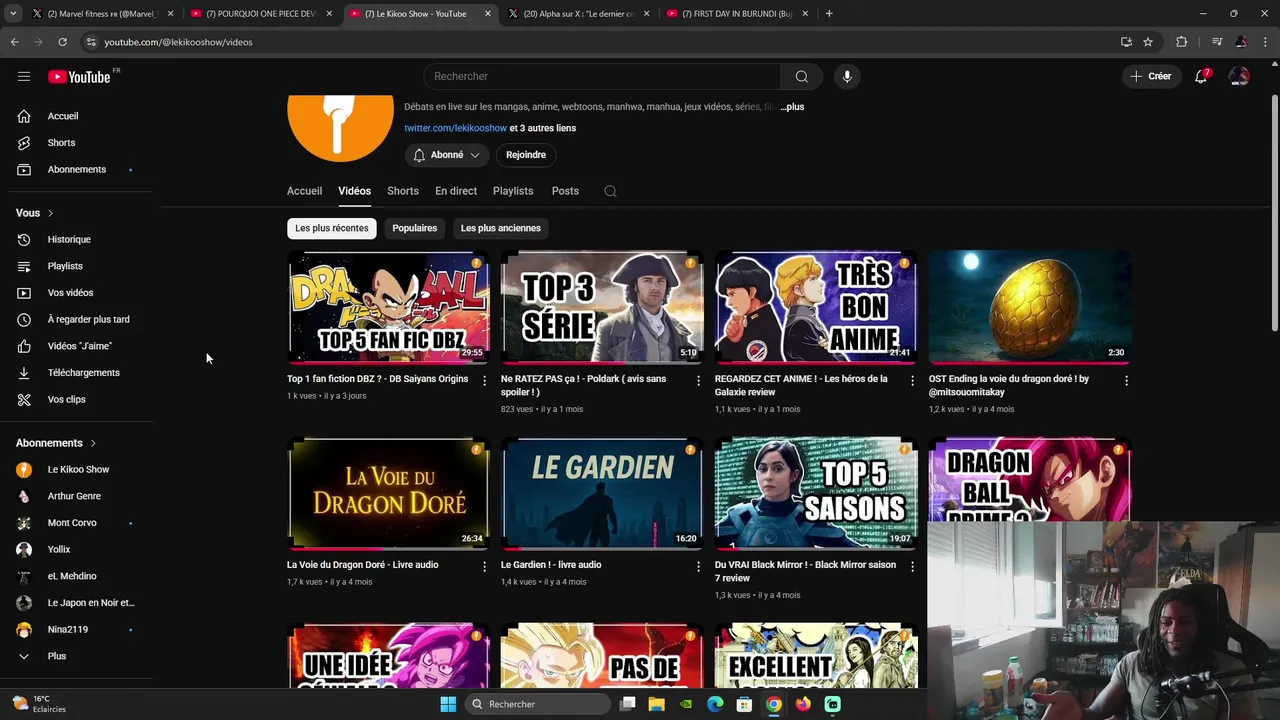Viewport: 1280px width, 720px height.
Task: Click the YouTube search input field
Action: point(602,76)
